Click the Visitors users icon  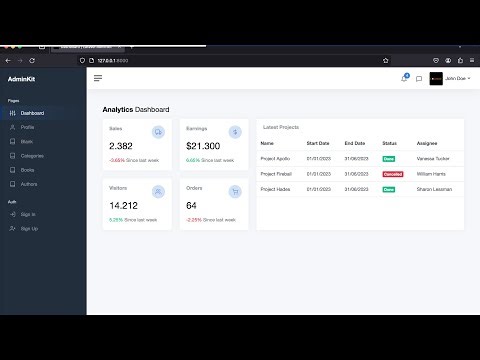click(158, 192)
